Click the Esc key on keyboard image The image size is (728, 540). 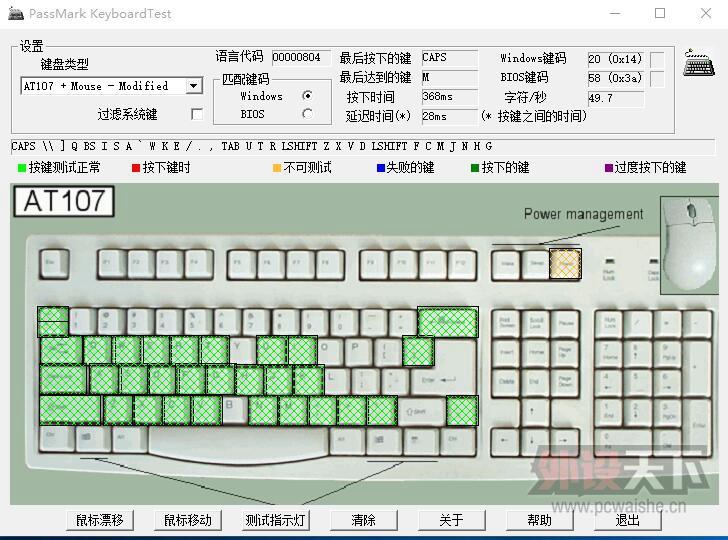tap(54, 264)
